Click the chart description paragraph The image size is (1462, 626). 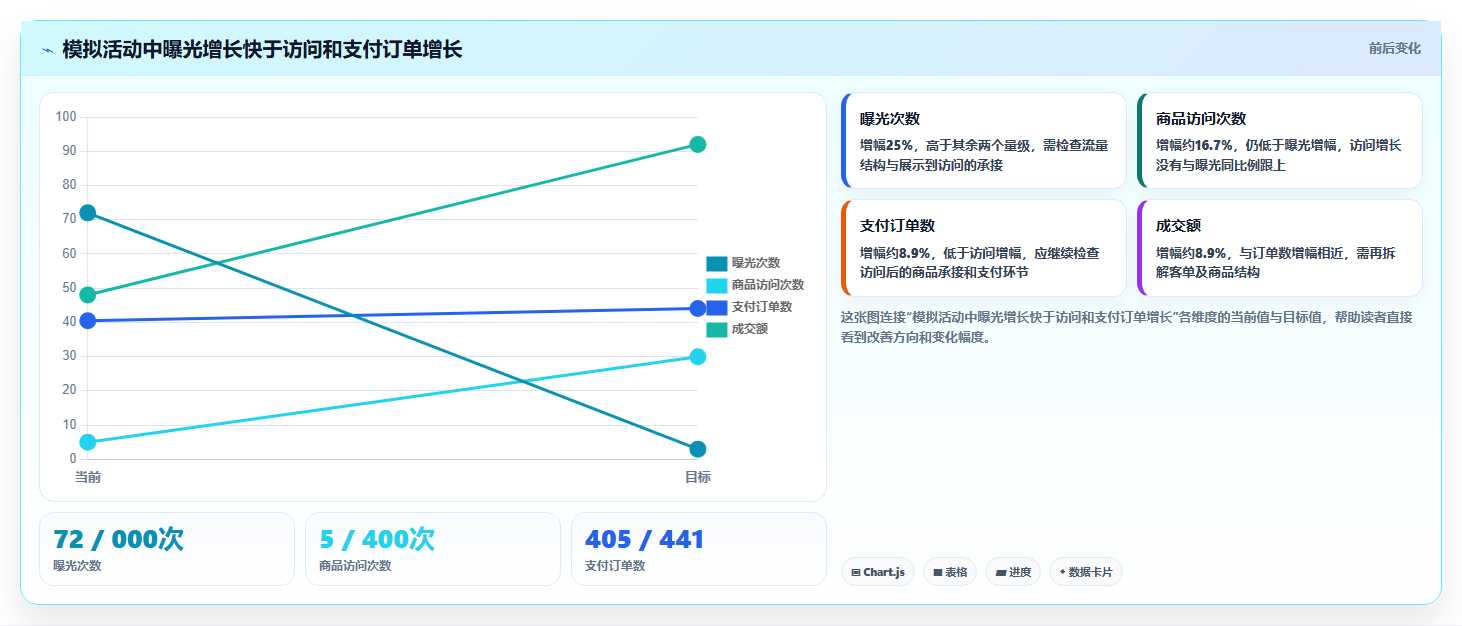(1126, 327)
